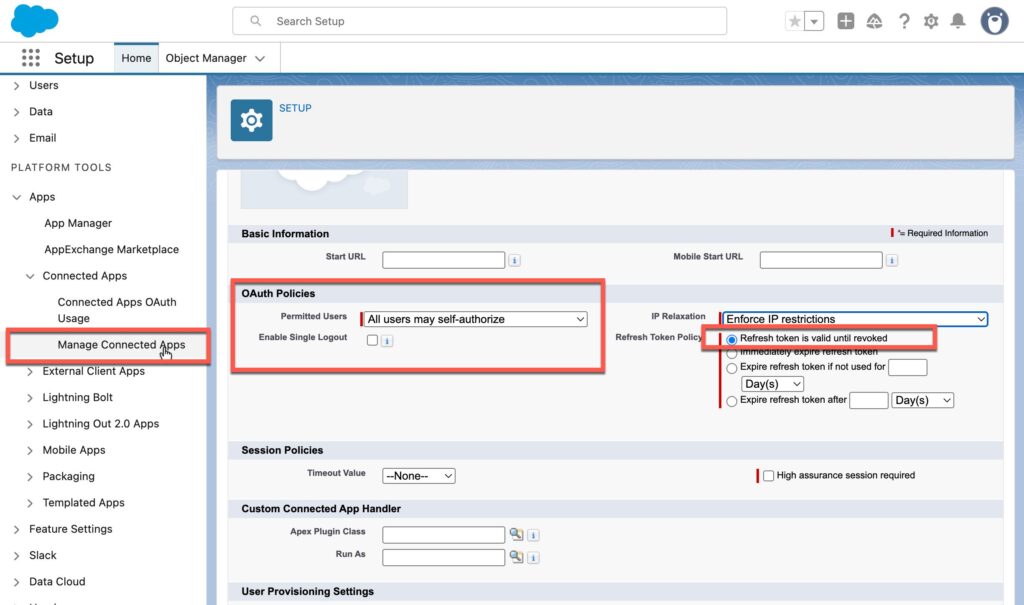Open the Object Manager tab chevron menu

click(x=260, y=58)
